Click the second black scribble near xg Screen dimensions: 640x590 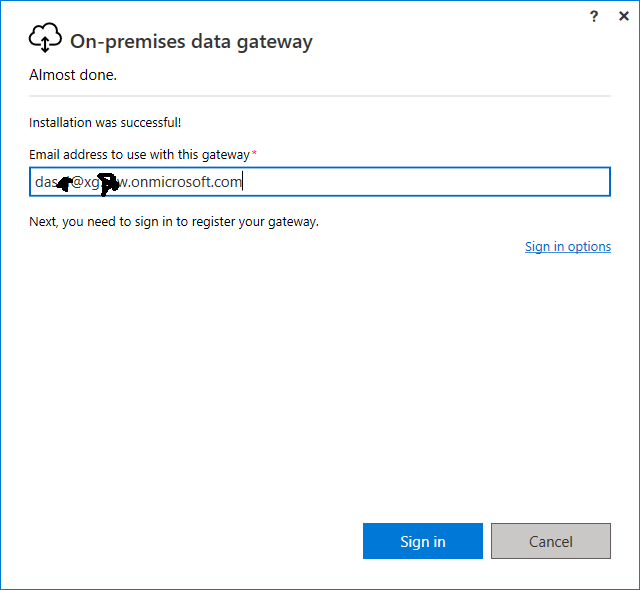(x=108, y=184)
